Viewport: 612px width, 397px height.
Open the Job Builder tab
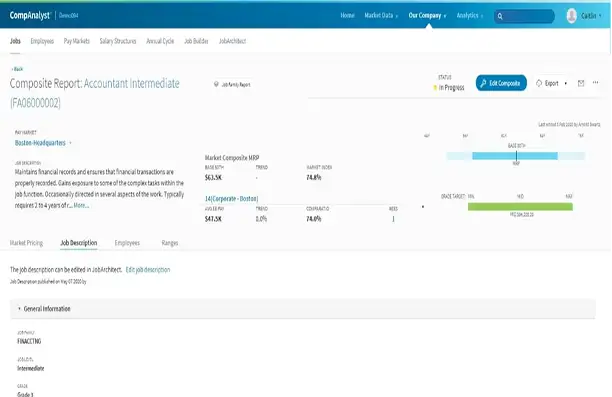coord(196,41)
